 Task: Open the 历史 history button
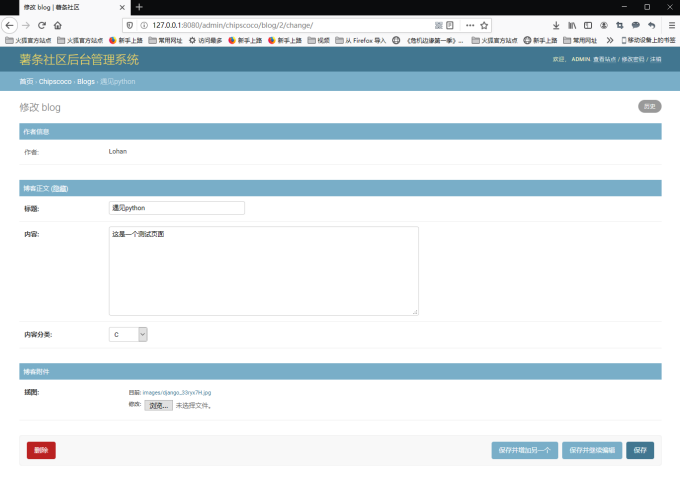tap(649, 106)
